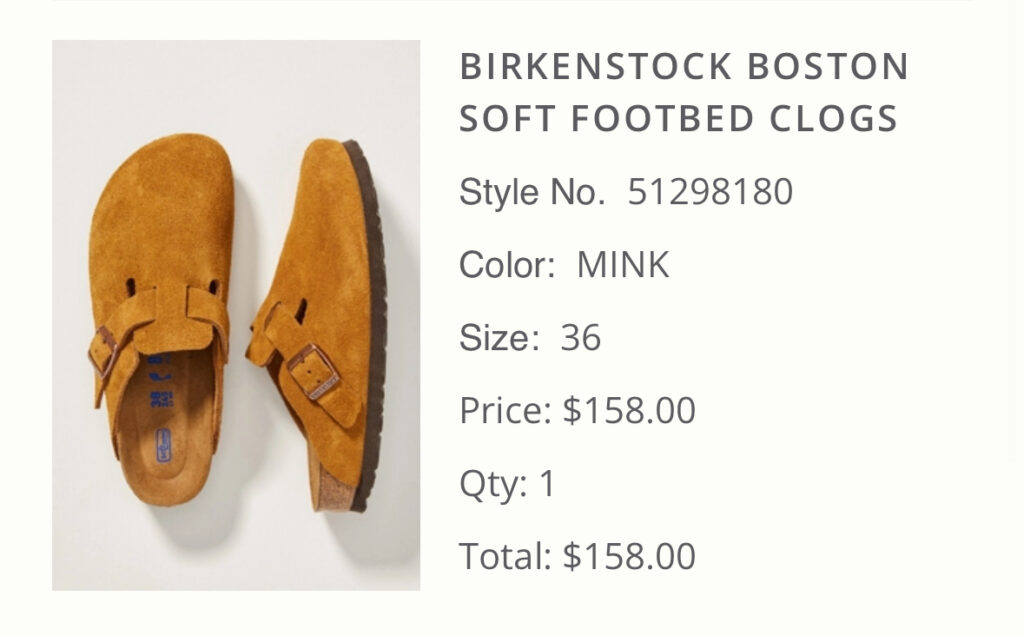Click the Total label

505,556
